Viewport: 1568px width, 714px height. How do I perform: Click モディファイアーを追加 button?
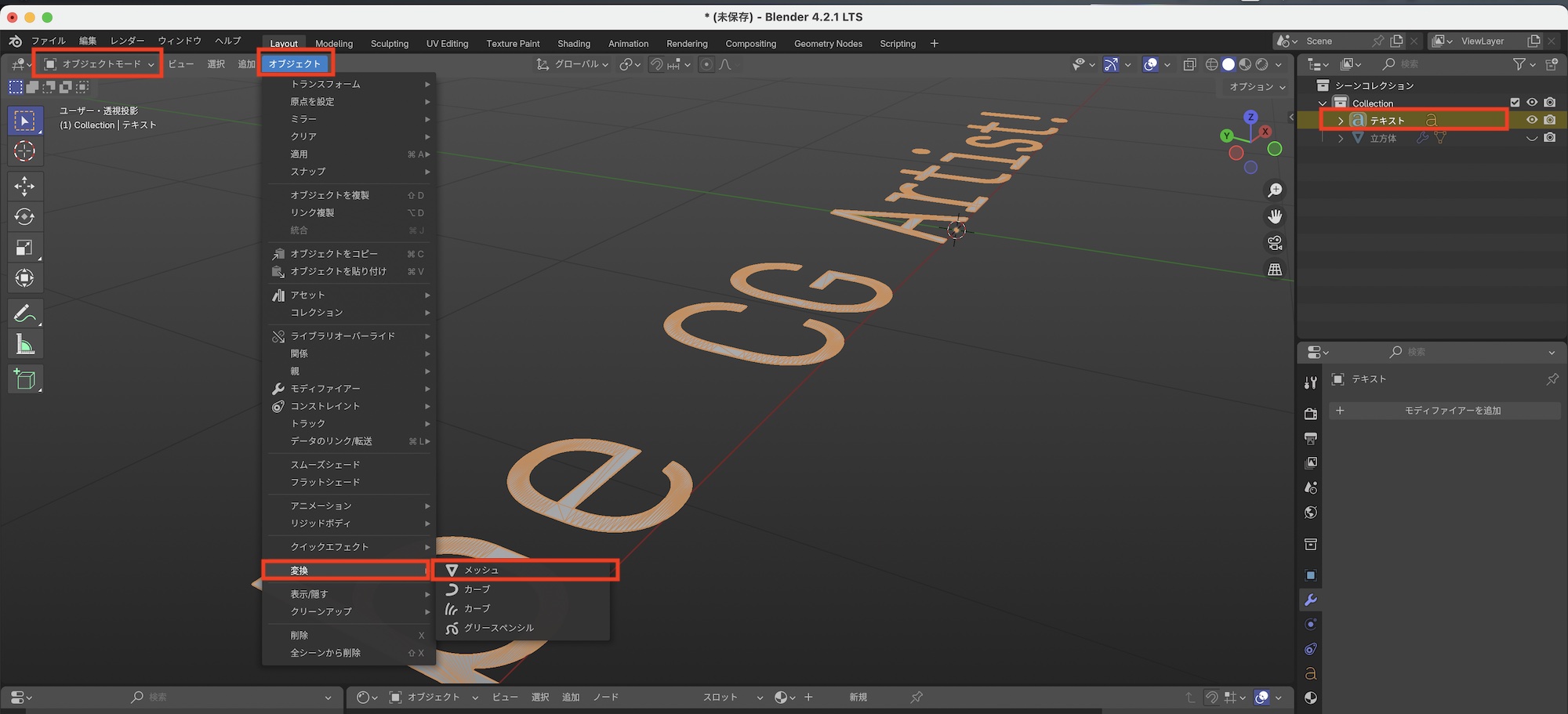[x=1452, y=411]
